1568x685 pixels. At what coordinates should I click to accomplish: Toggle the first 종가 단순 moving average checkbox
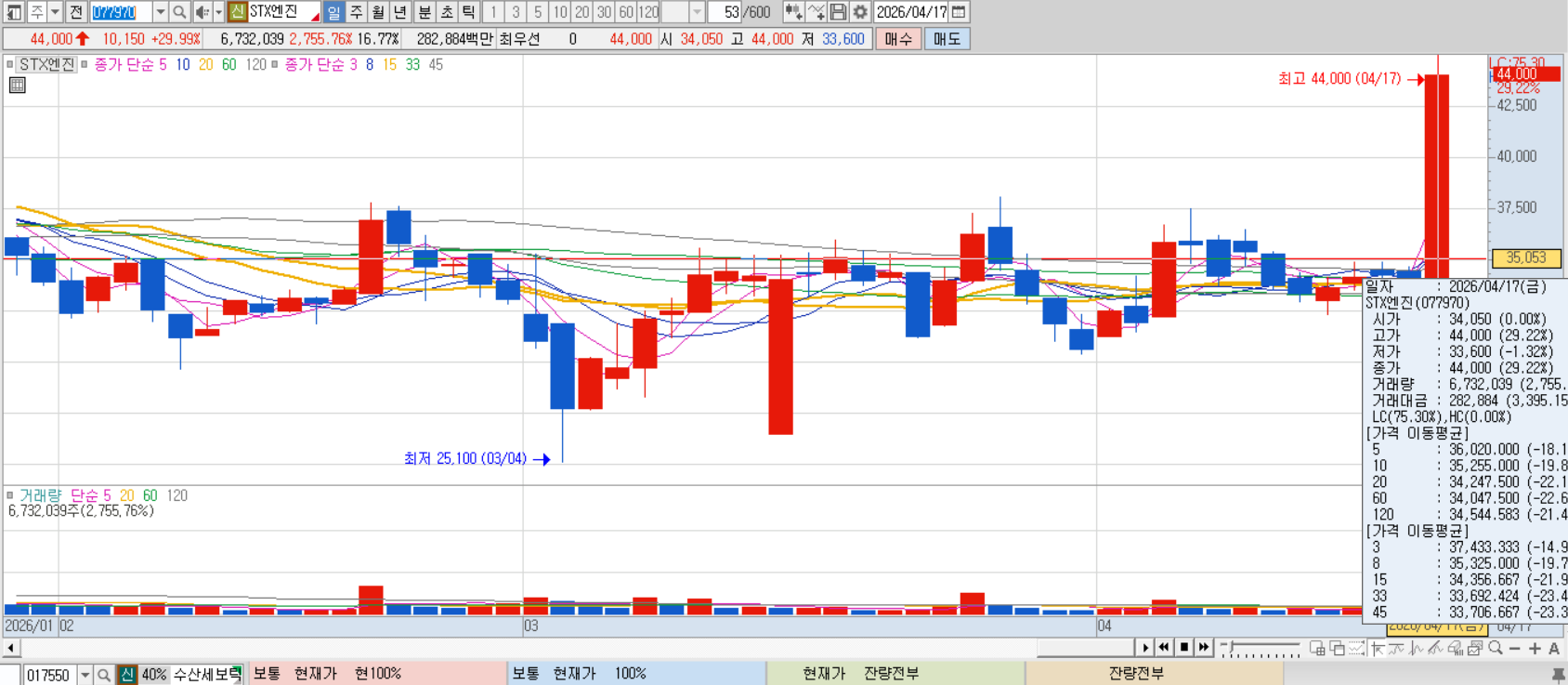pyautogui.click(x=85, y=64)
